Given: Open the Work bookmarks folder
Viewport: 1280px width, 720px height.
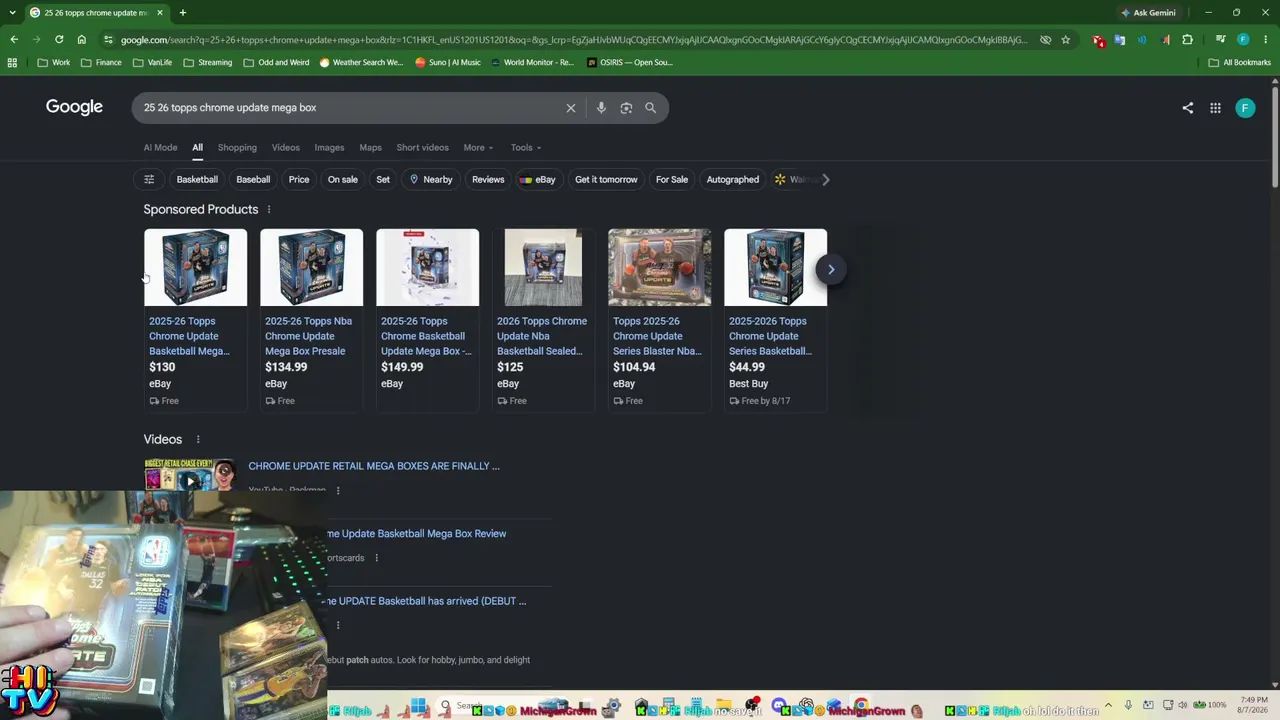Looking at the screenshot, I should (x=53, y=62).
